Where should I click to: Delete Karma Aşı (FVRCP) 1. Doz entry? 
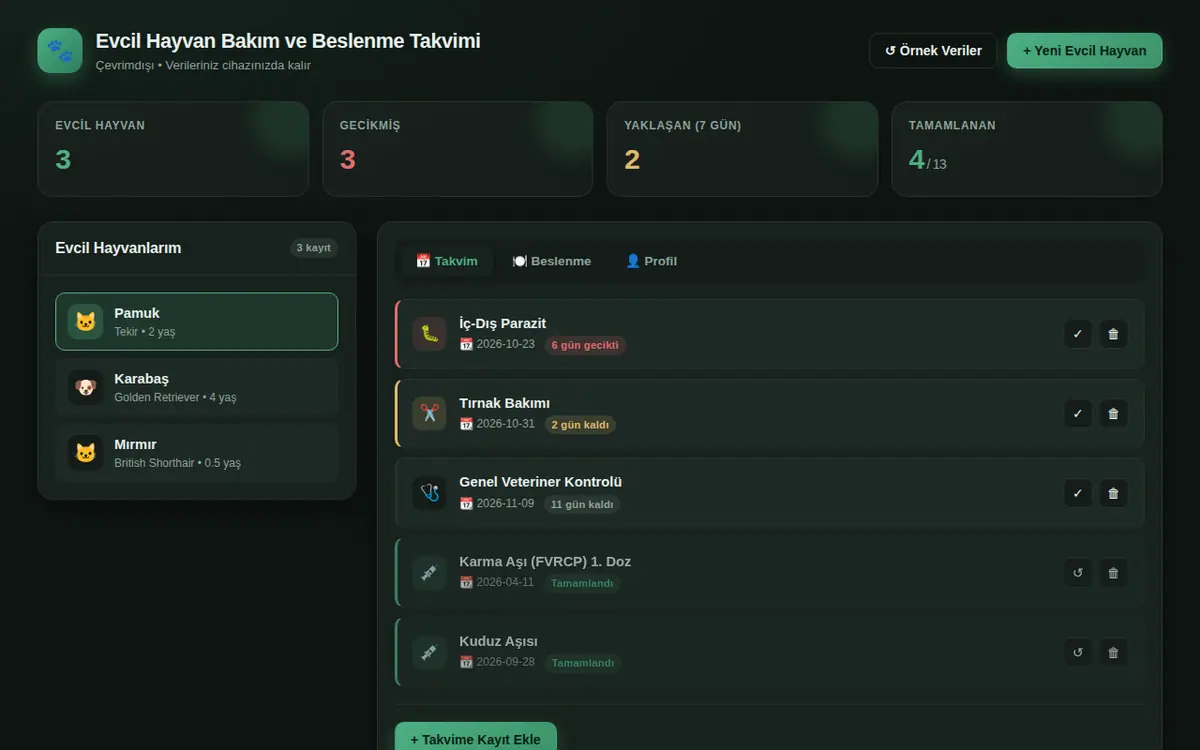(1113, 573)
